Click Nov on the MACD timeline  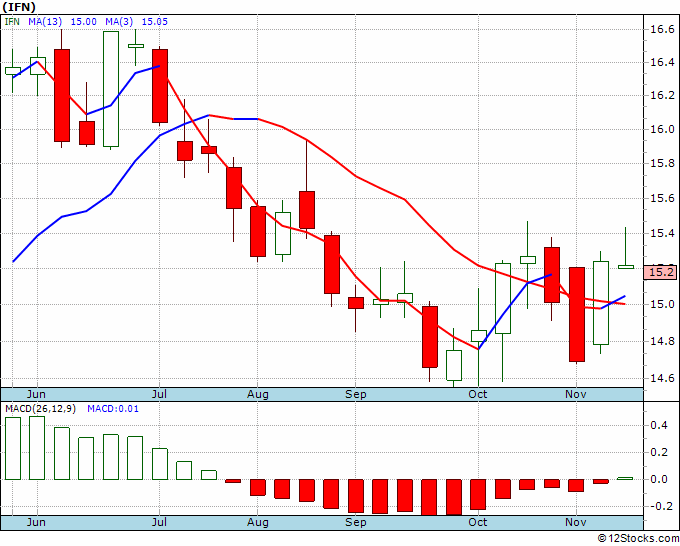point(576,522)
